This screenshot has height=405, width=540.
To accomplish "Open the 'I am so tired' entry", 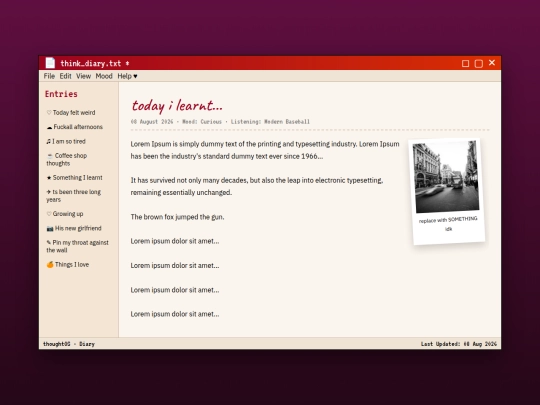I will [66, 142].
